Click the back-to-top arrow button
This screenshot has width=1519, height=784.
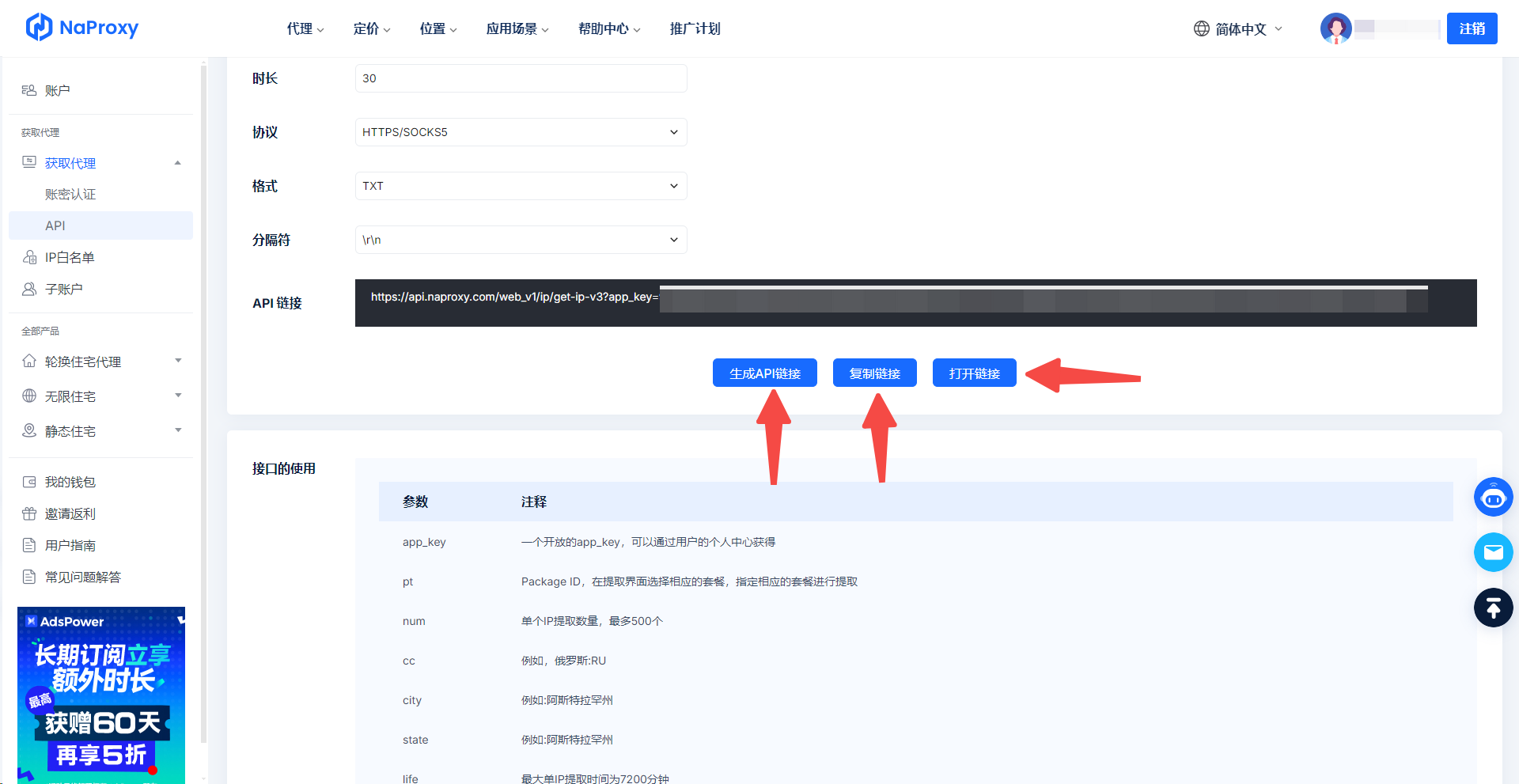coord(1493,608)
